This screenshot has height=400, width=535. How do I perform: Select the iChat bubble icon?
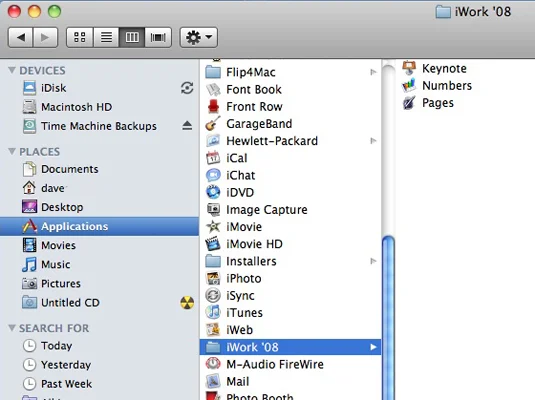click(213, 175)
